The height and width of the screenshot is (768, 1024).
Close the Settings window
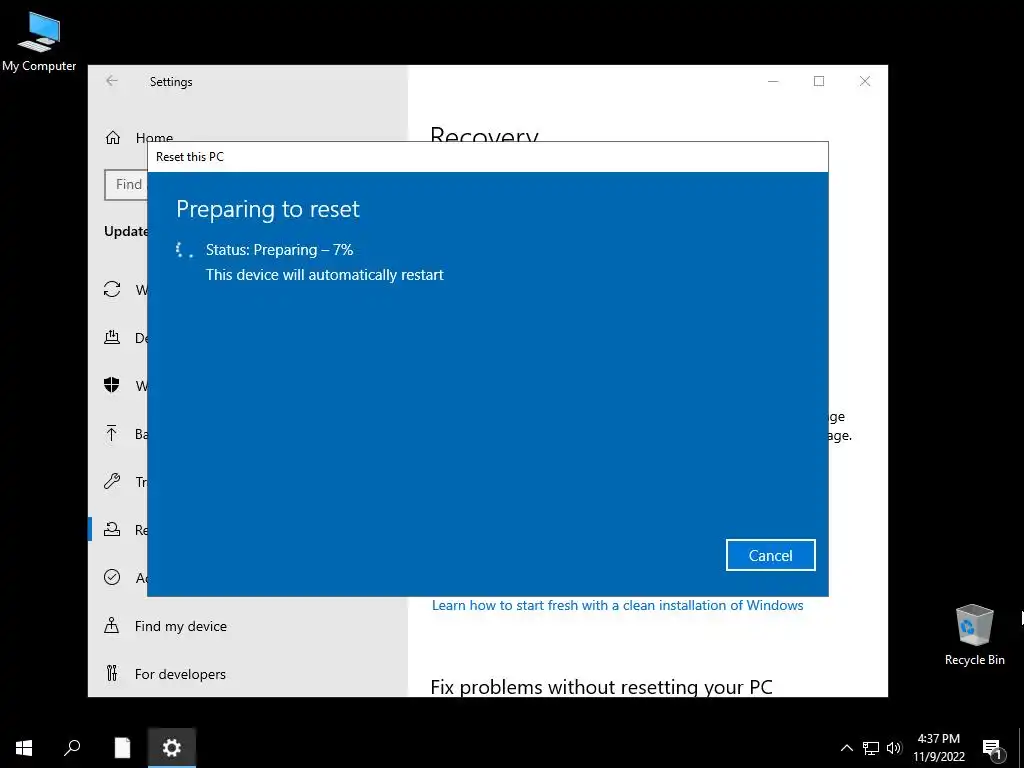tap(865, 81)
